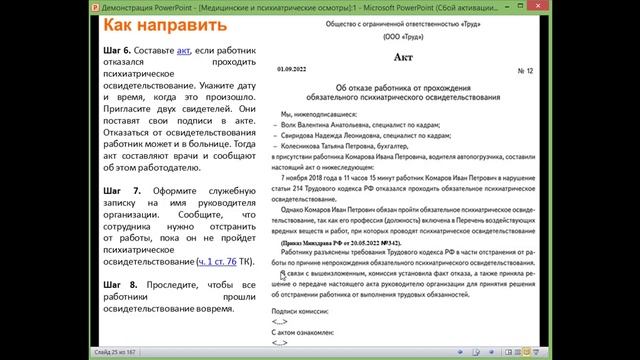Click name «Свиридова Надежда Леонидовна» line
The height and width of the screenshot is (360, 640).
[365, 136]
